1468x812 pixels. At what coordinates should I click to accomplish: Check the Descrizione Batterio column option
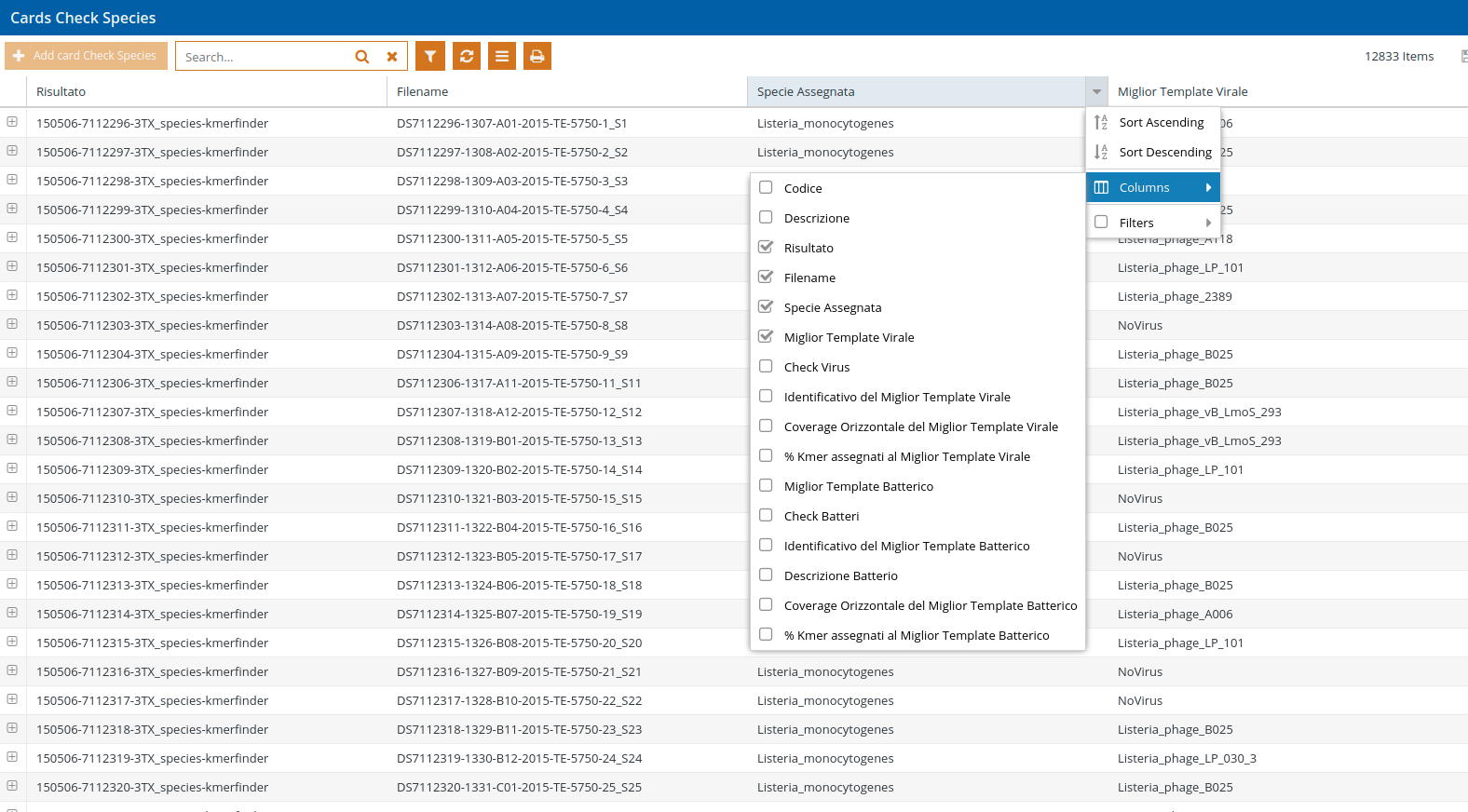[766, 575]
